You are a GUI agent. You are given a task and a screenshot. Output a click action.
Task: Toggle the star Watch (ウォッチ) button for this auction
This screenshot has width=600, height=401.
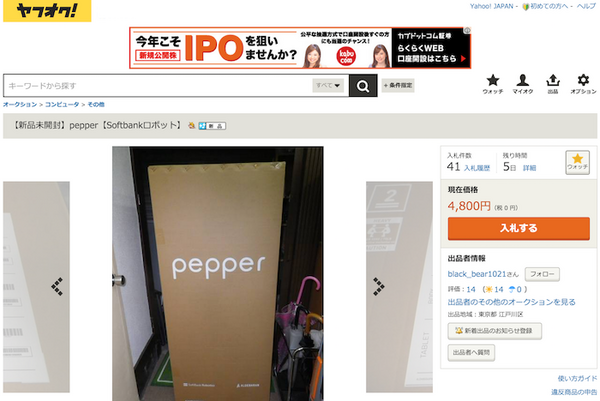click(577, 162)
